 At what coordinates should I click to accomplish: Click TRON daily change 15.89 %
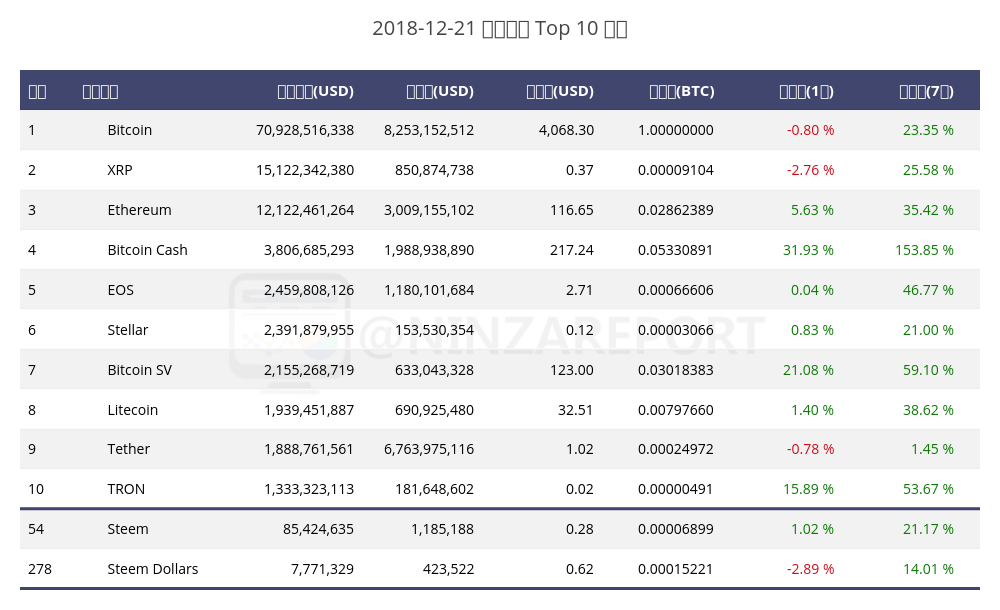(x=808, y=489)
